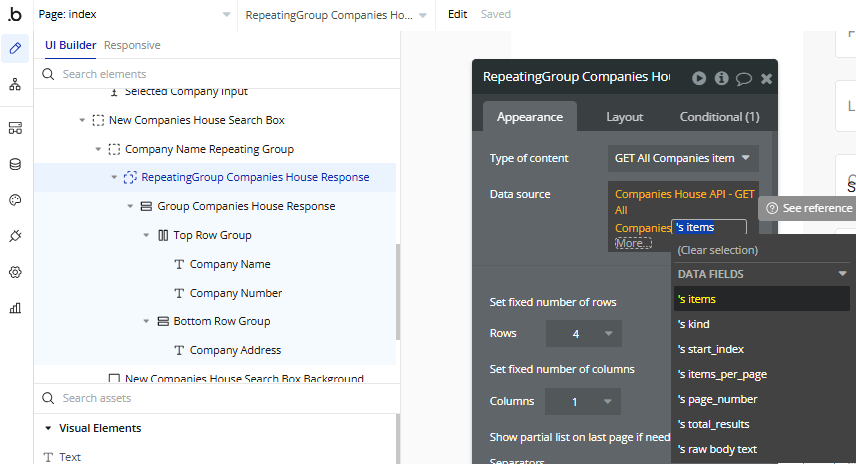Open the Logs chart icon
This screenshot has width=856, height=464.
point(15,308)
